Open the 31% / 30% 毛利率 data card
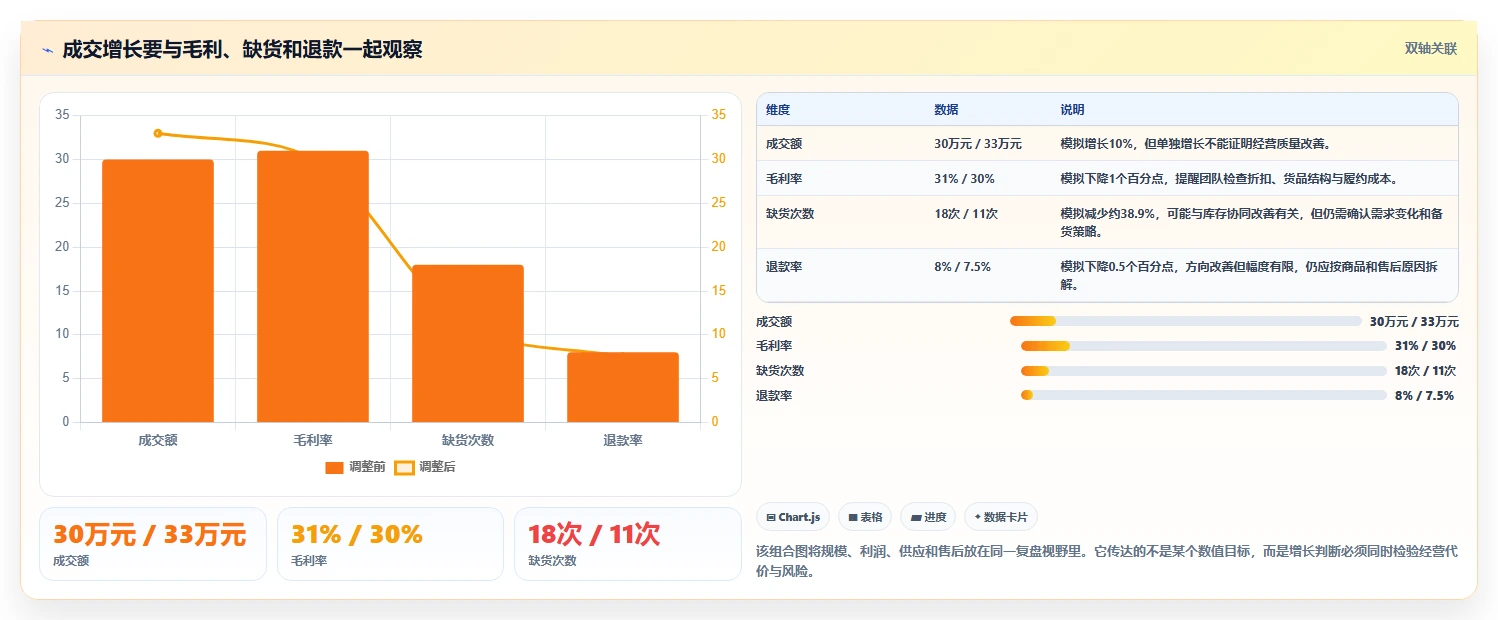The height and width of the screenshot is (620, 1498). coord(390,544)
